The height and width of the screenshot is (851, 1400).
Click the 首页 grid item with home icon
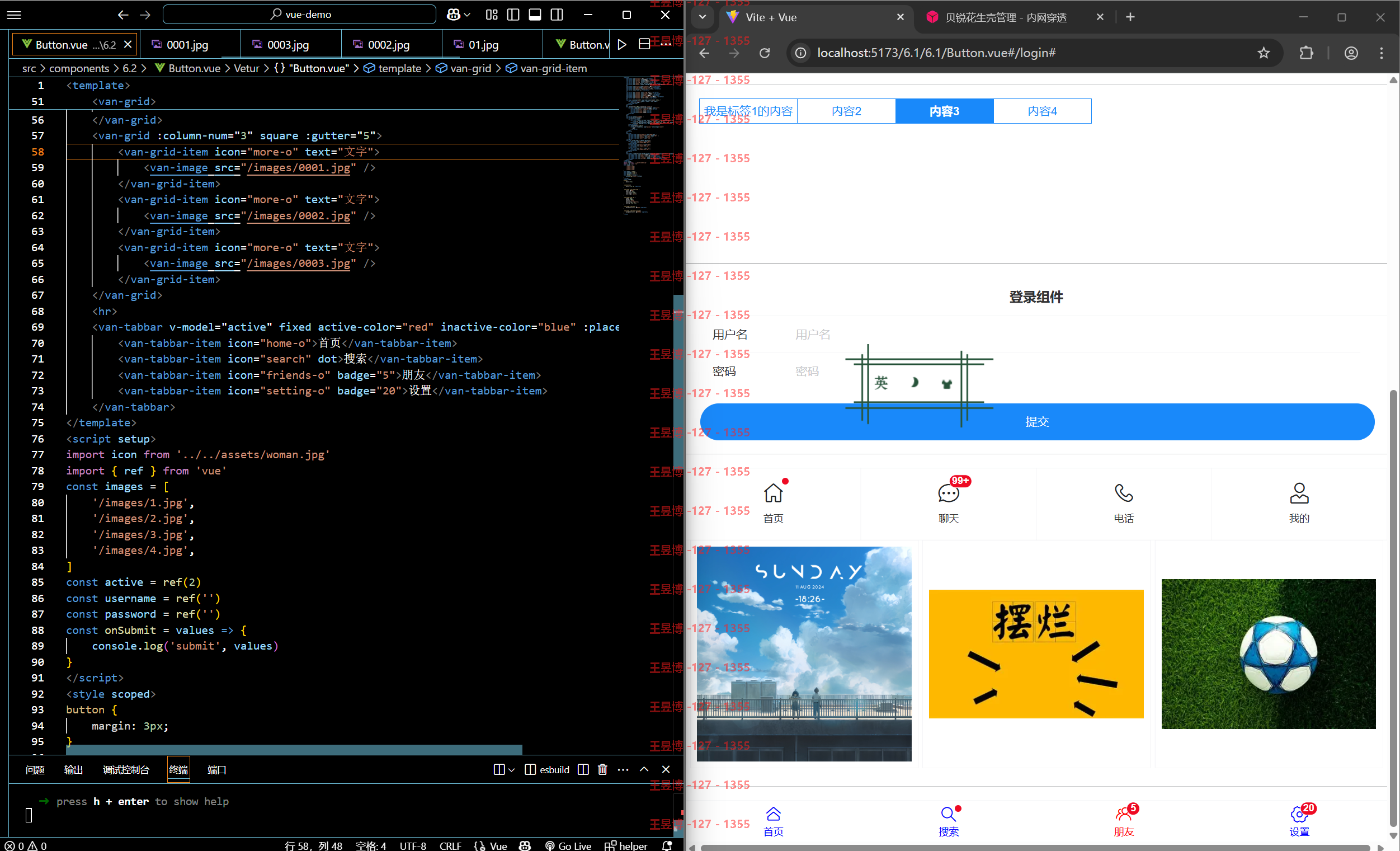pyautogui.click(x=774, y=504)
